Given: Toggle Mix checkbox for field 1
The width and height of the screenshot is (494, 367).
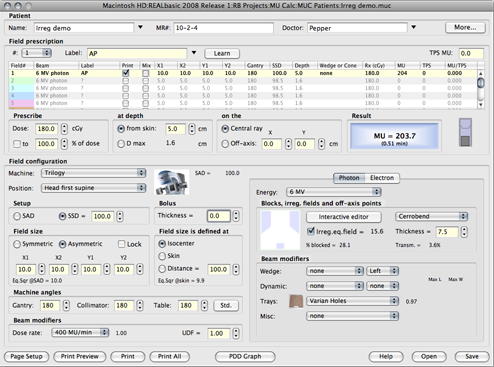Looking at the screenshot, I should click(x=146, y=73).
